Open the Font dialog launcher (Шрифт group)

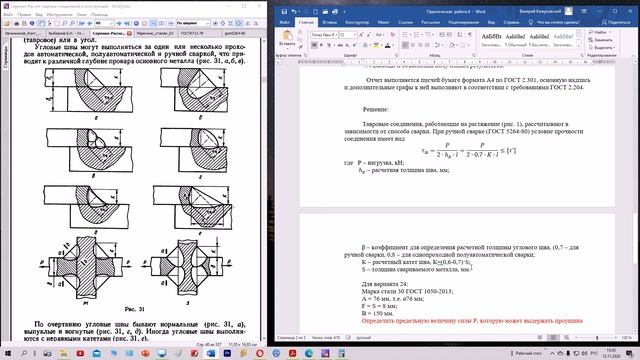(x=396, y=55)
